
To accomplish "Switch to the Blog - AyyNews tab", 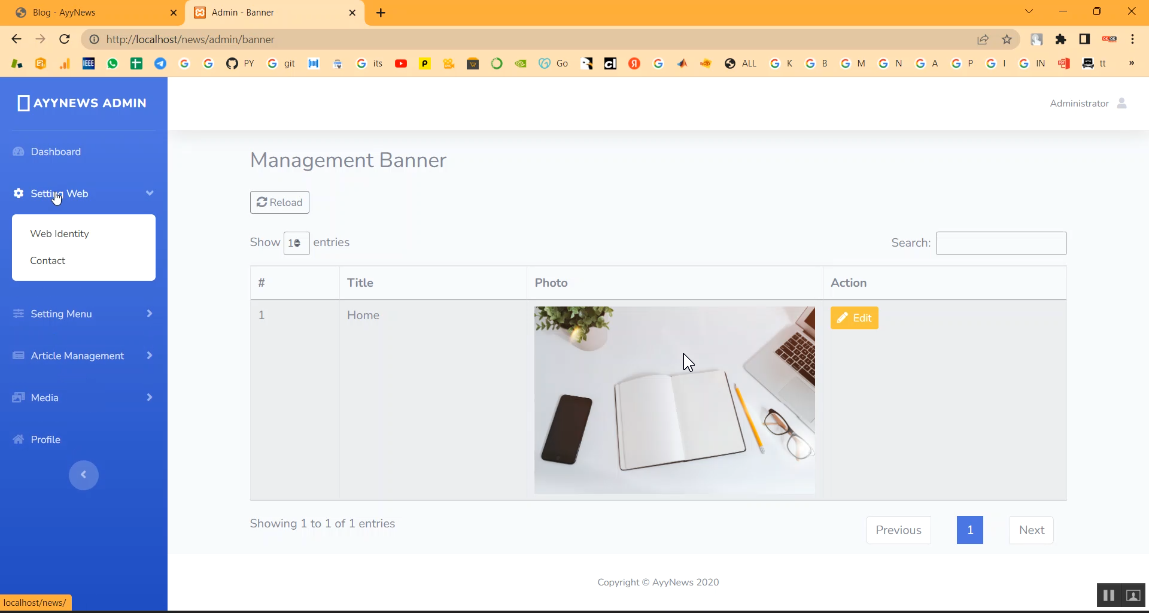I will [90, 13].
